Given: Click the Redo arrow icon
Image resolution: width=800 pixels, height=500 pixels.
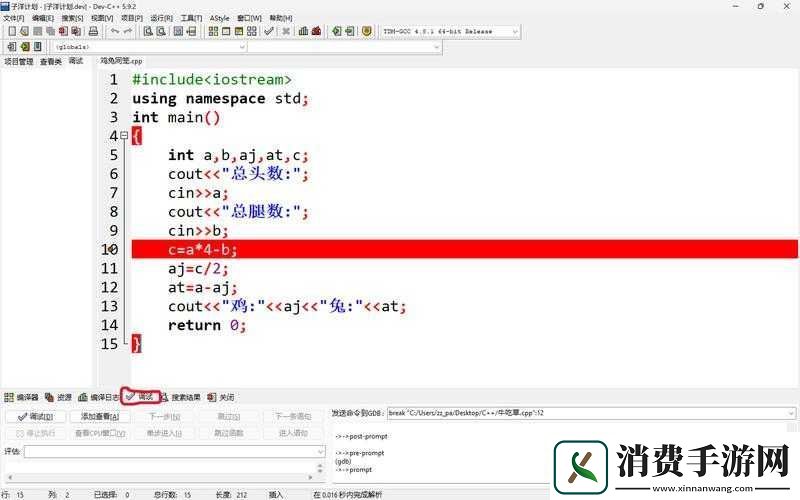Looking at the screenshot, I should tap(128, 31).
